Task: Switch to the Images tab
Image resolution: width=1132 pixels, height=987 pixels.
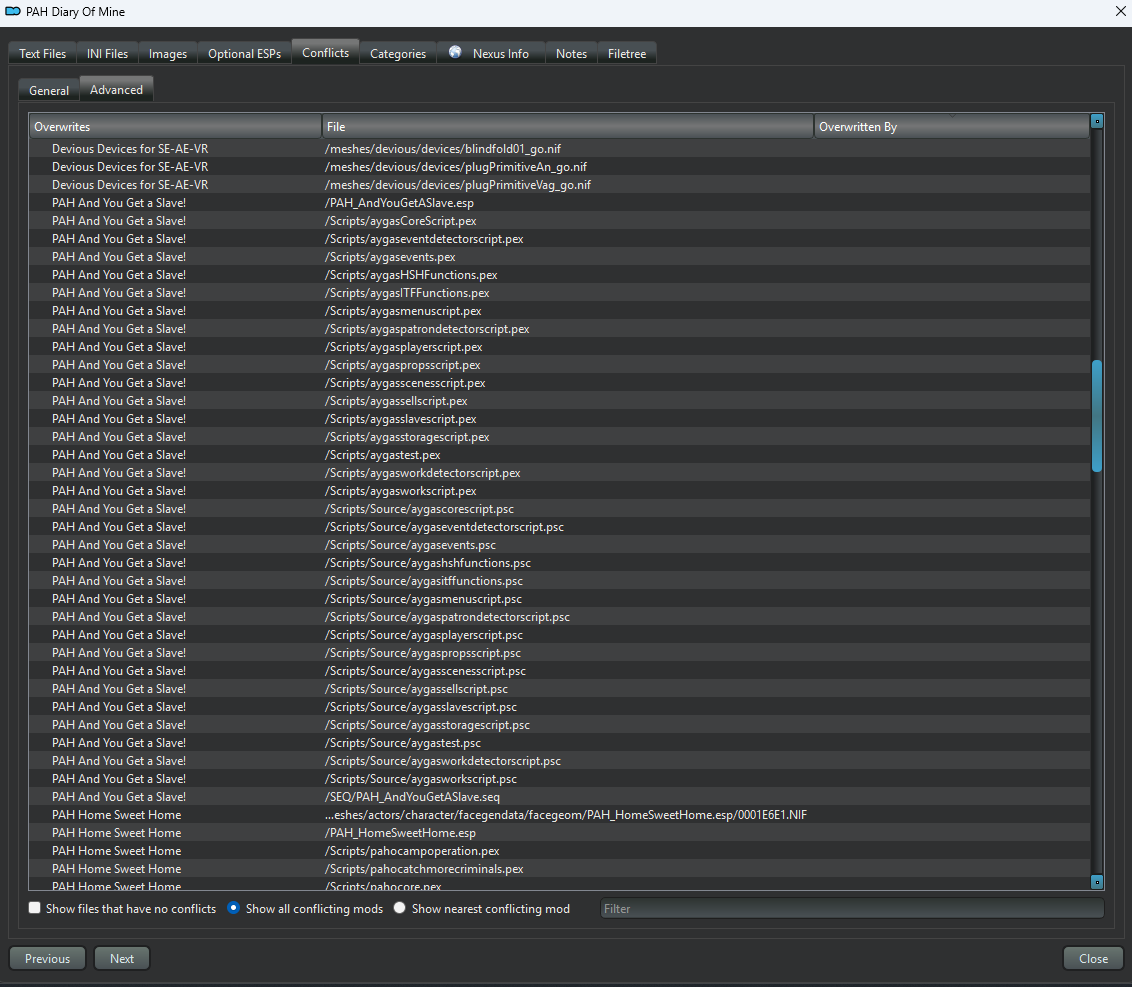Action: (167, 53)
